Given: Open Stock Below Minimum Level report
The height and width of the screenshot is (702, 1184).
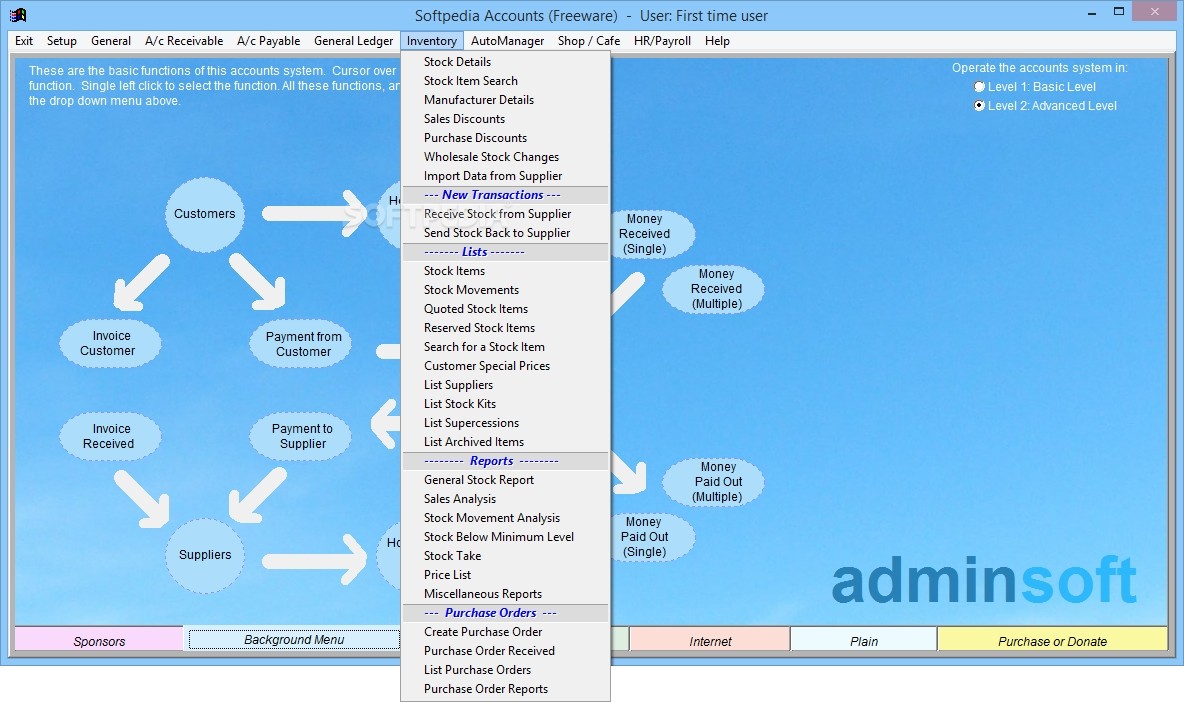Looking at the screenshot, I should (x=505, y=537).
